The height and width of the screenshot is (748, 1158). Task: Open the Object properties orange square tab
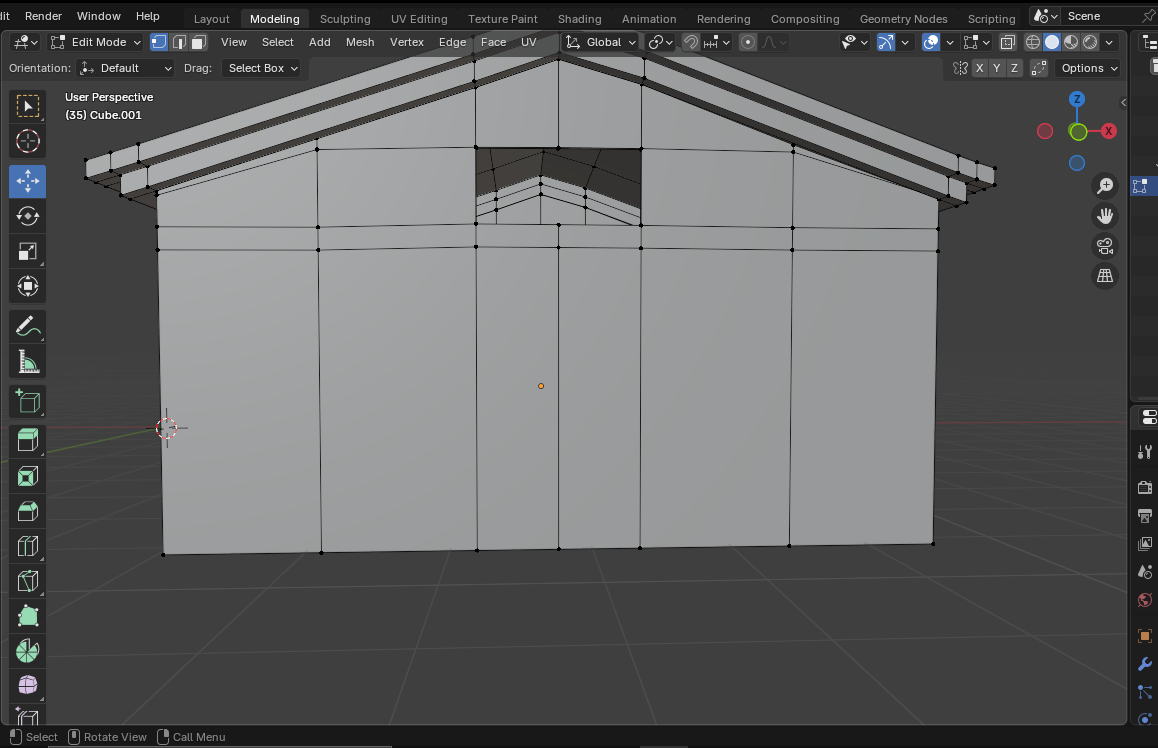click(x=1145, y=636)
